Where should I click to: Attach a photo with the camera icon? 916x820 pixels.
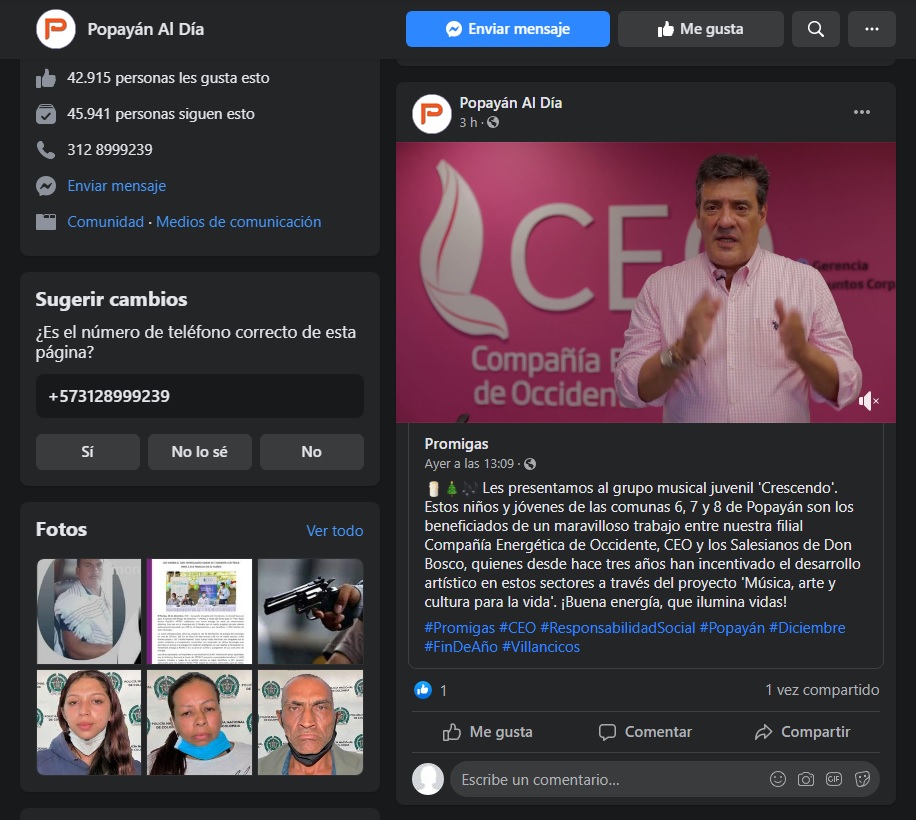click(806, 779)
